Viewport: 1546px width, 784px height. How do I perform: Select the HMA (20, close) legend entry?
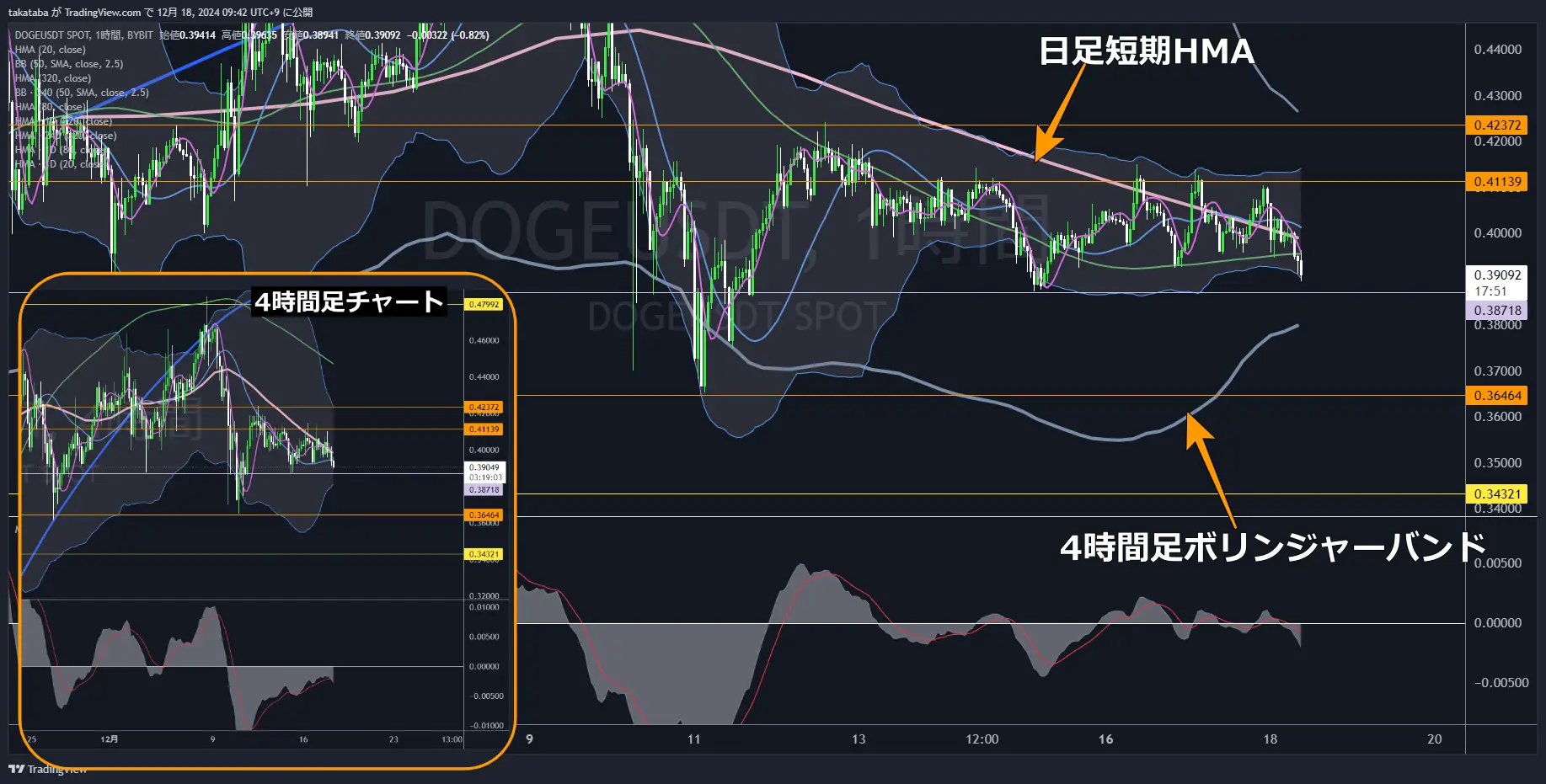point(51,50)
